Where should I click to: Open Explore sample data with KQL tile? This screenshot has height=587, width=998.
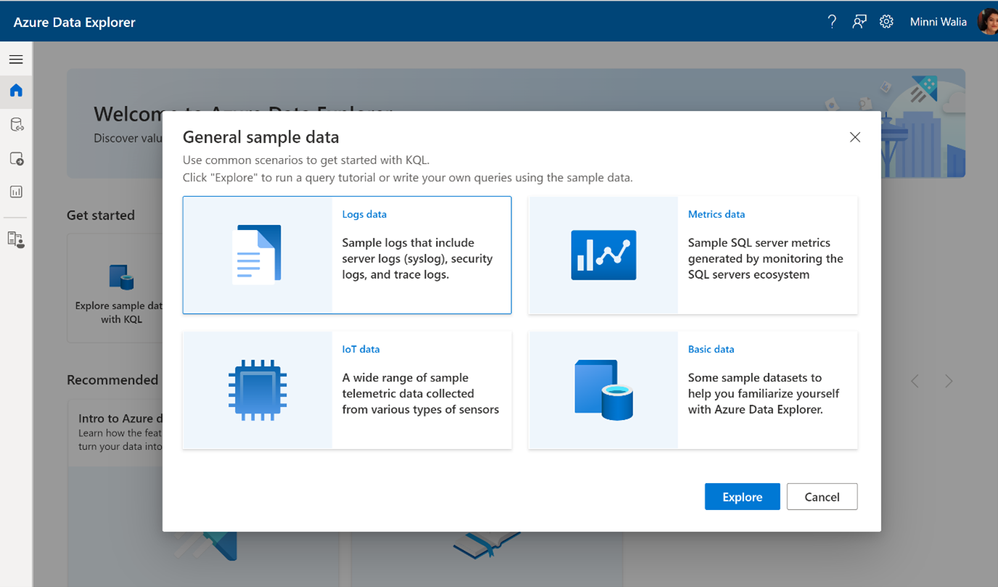click(115, 288)
